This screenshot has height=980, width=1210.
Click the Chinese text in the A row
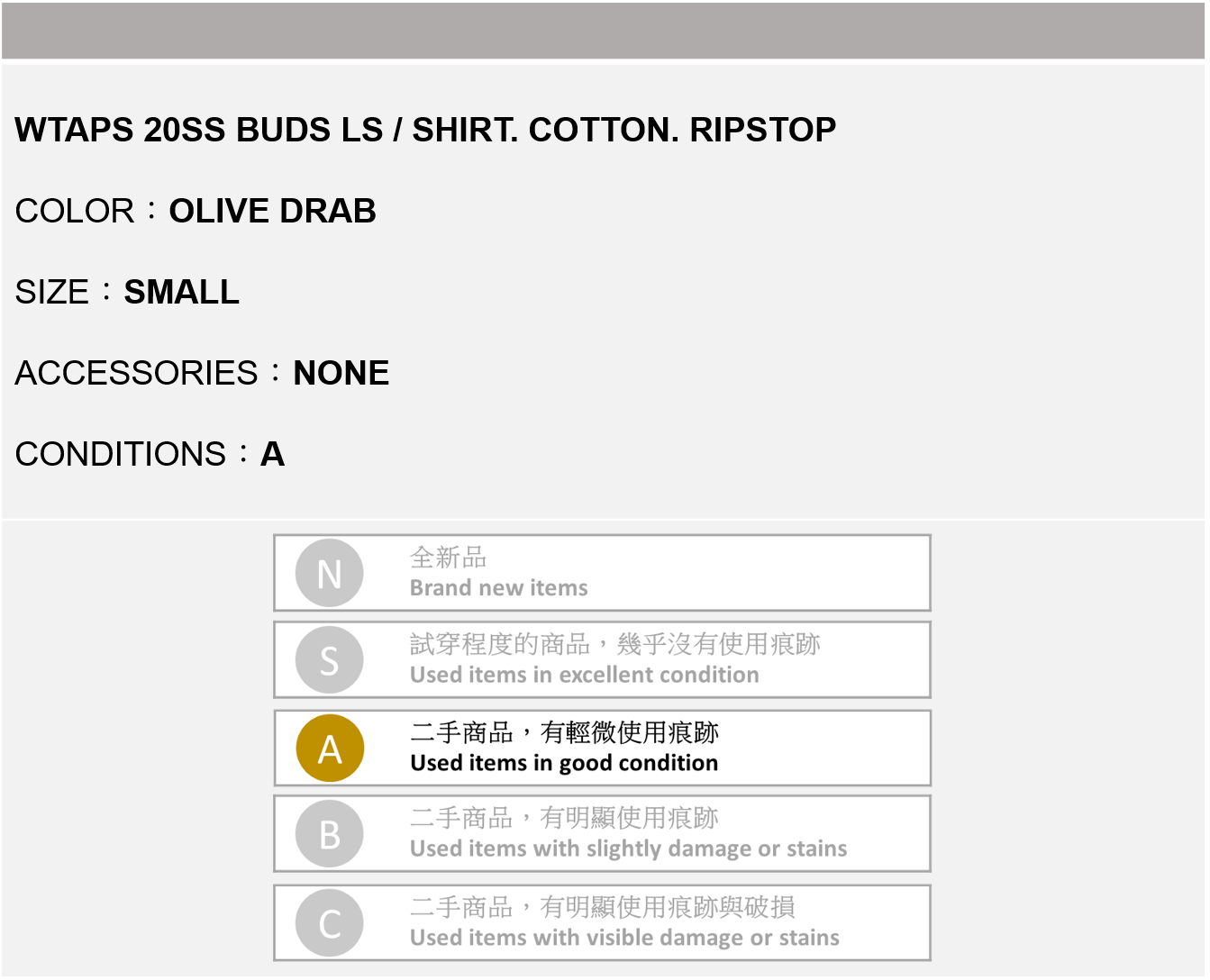click(564, 732)
